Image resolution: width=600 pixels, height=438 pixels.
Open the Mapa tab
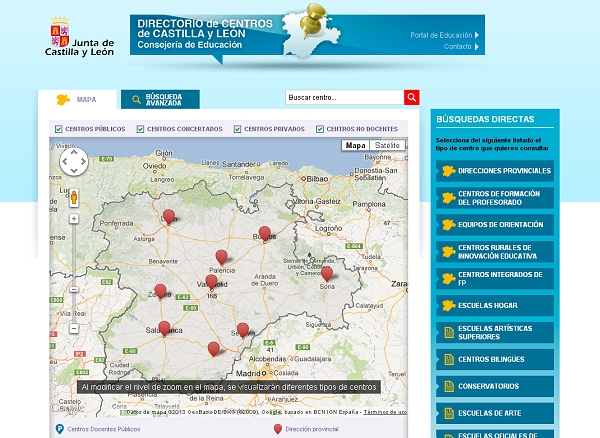[77, 99]
